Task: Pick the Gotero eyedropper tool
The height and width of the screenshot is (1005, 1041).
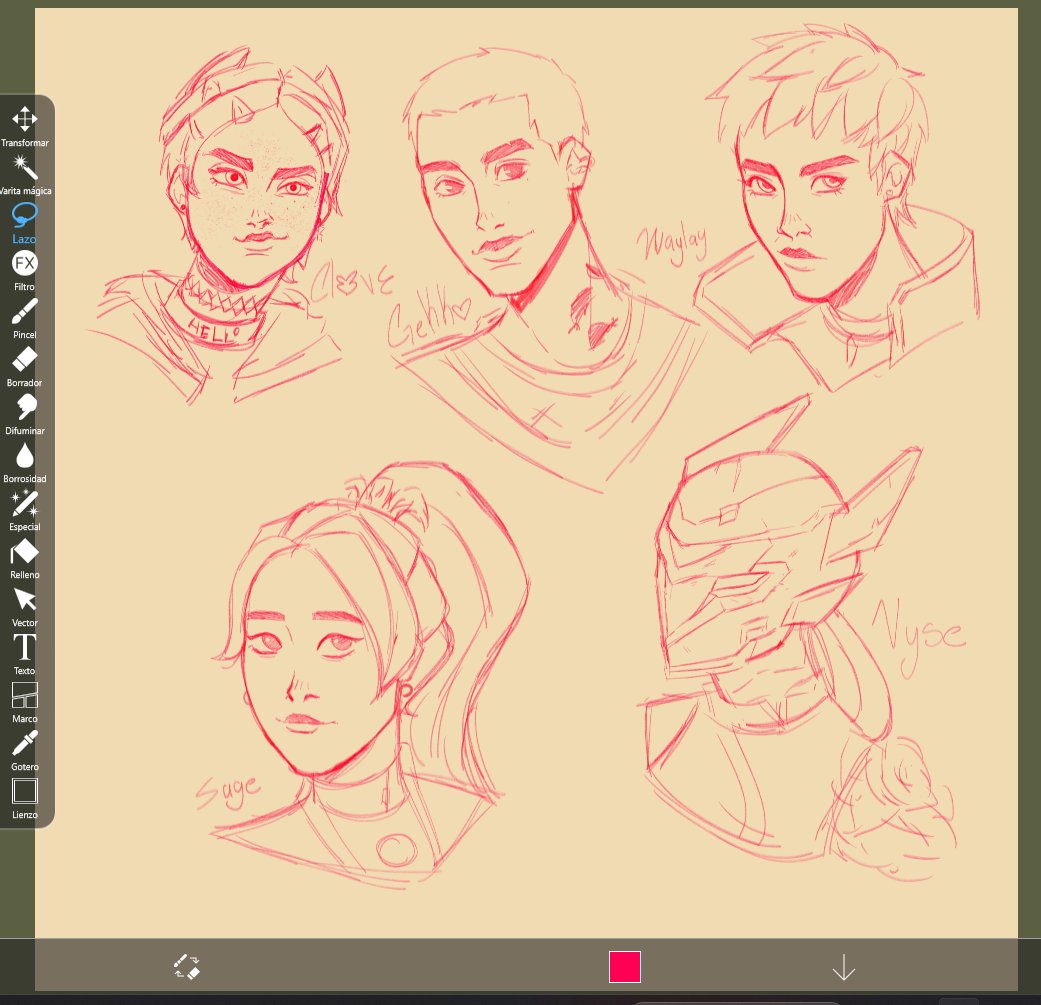Action: click(x=25, y=749)
